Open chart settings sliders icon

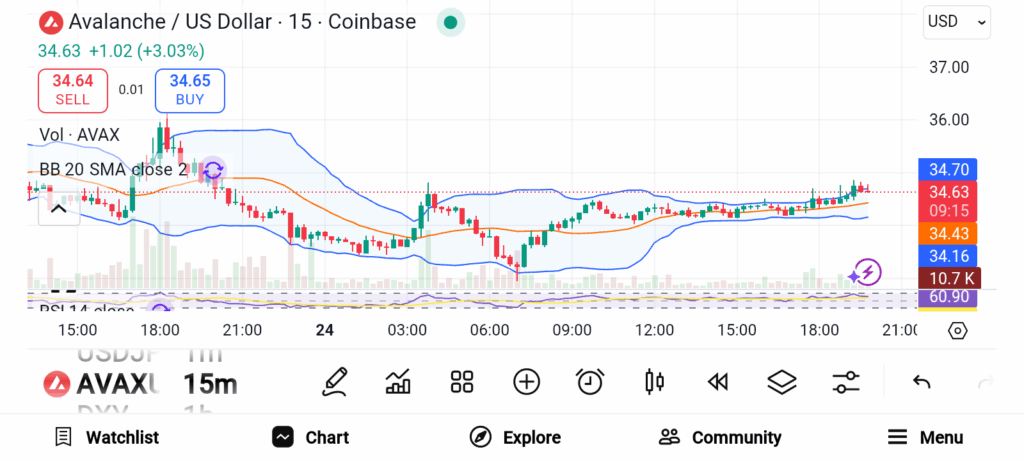point(846,382)
